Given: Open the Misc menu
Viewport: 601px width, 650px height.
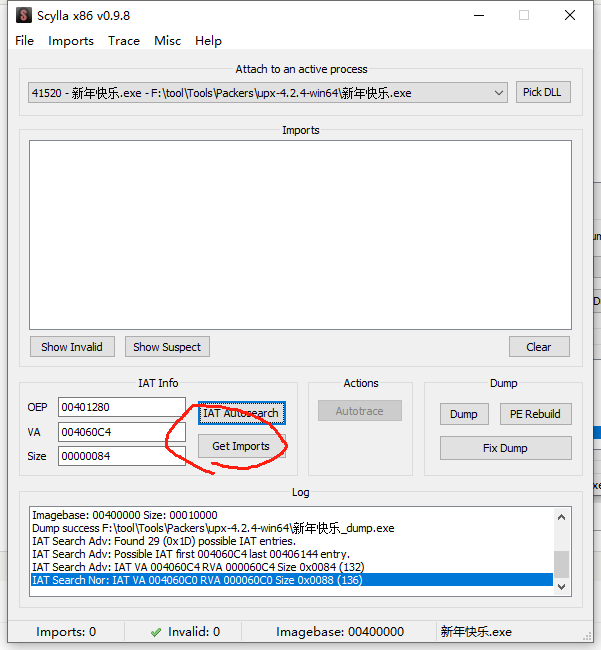Looking at the screenshot, I should coord(167,41).
